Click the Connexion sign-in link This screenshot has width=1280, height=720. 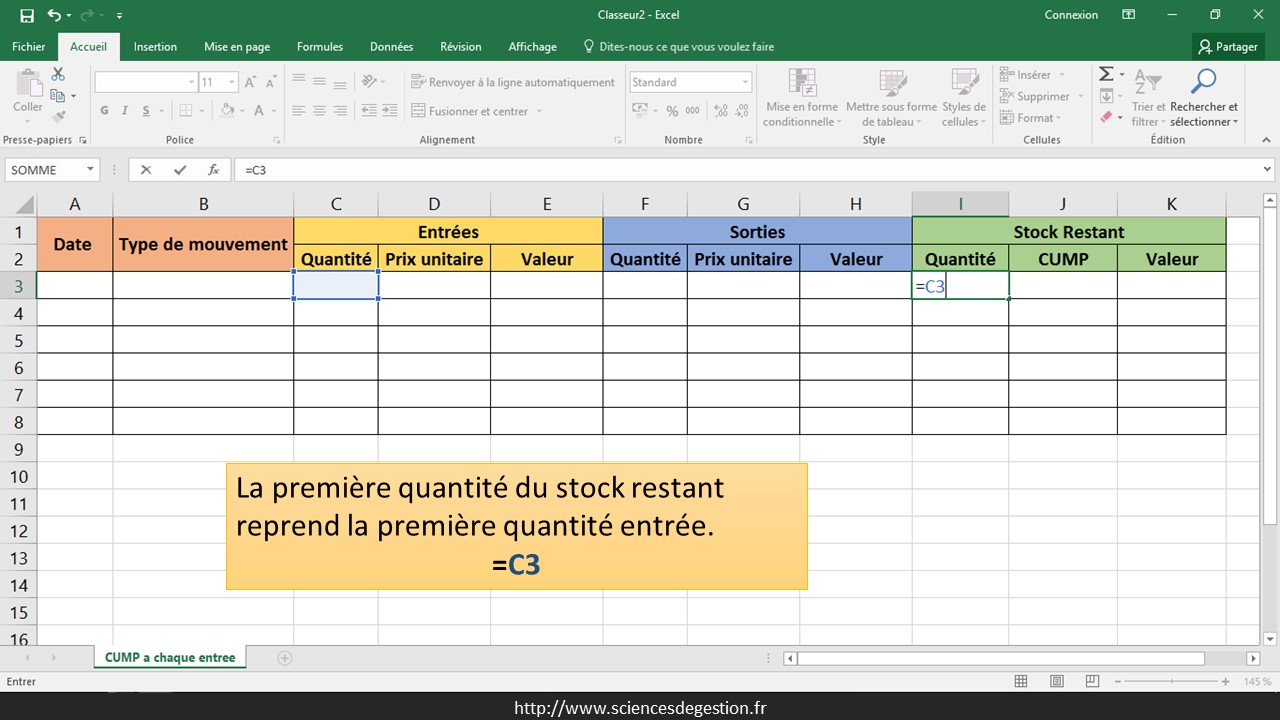(x=1071, y=15)
